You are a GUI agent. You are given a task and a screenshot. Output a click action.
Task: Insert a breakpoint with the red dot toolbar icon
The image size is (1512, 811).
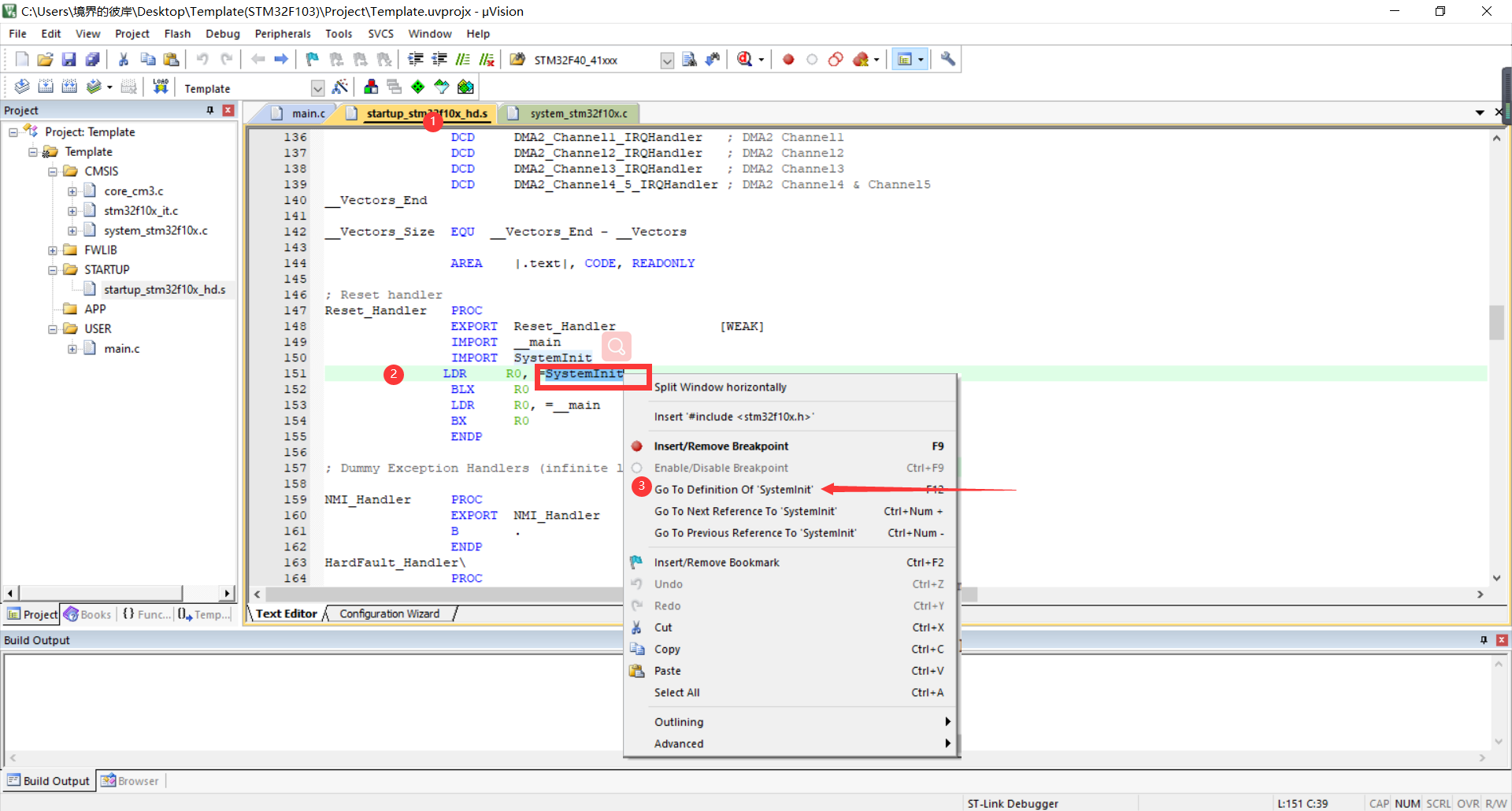pos(788,59)
